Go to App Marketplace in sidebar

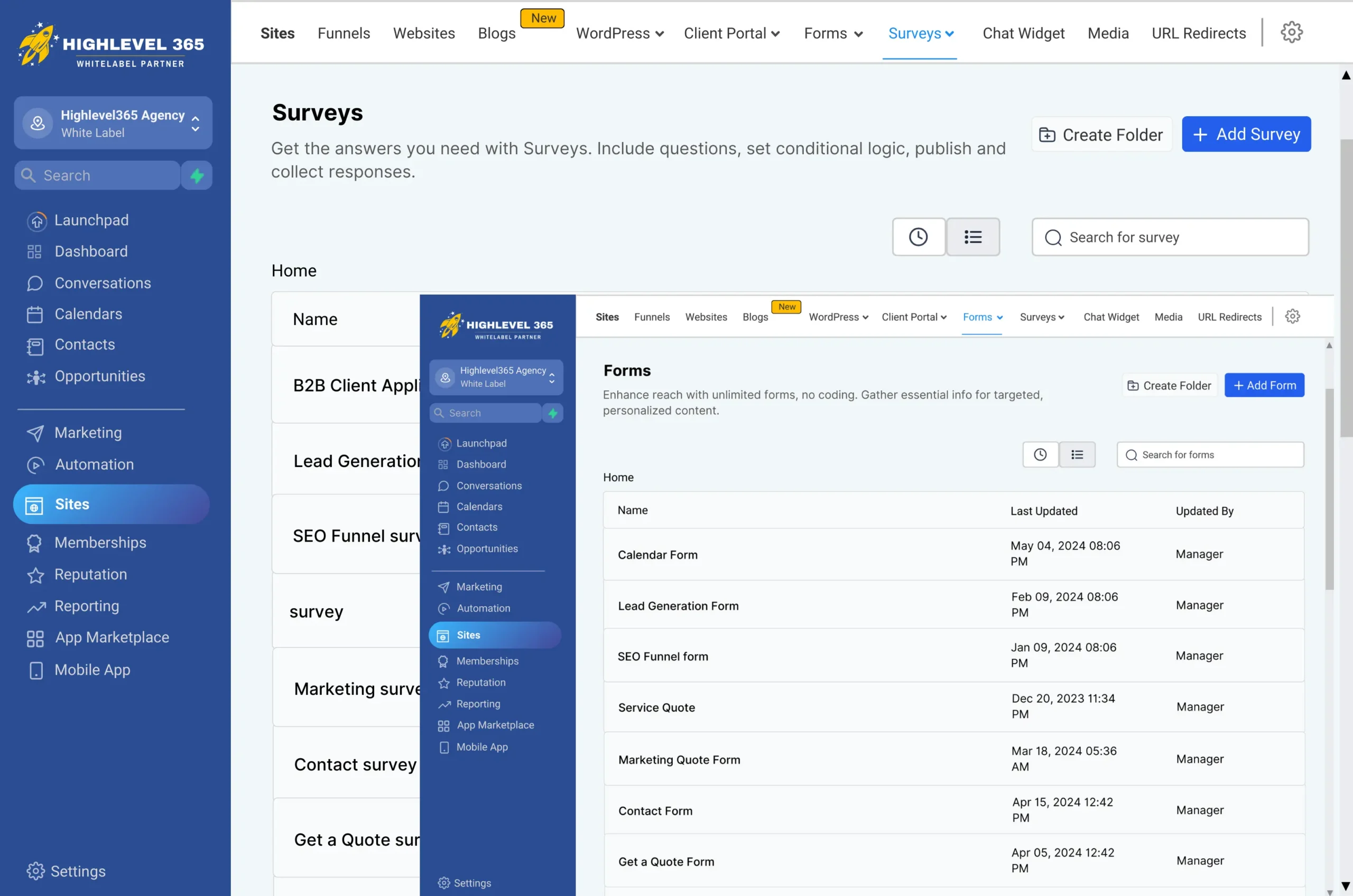click(x=112, y=637)
